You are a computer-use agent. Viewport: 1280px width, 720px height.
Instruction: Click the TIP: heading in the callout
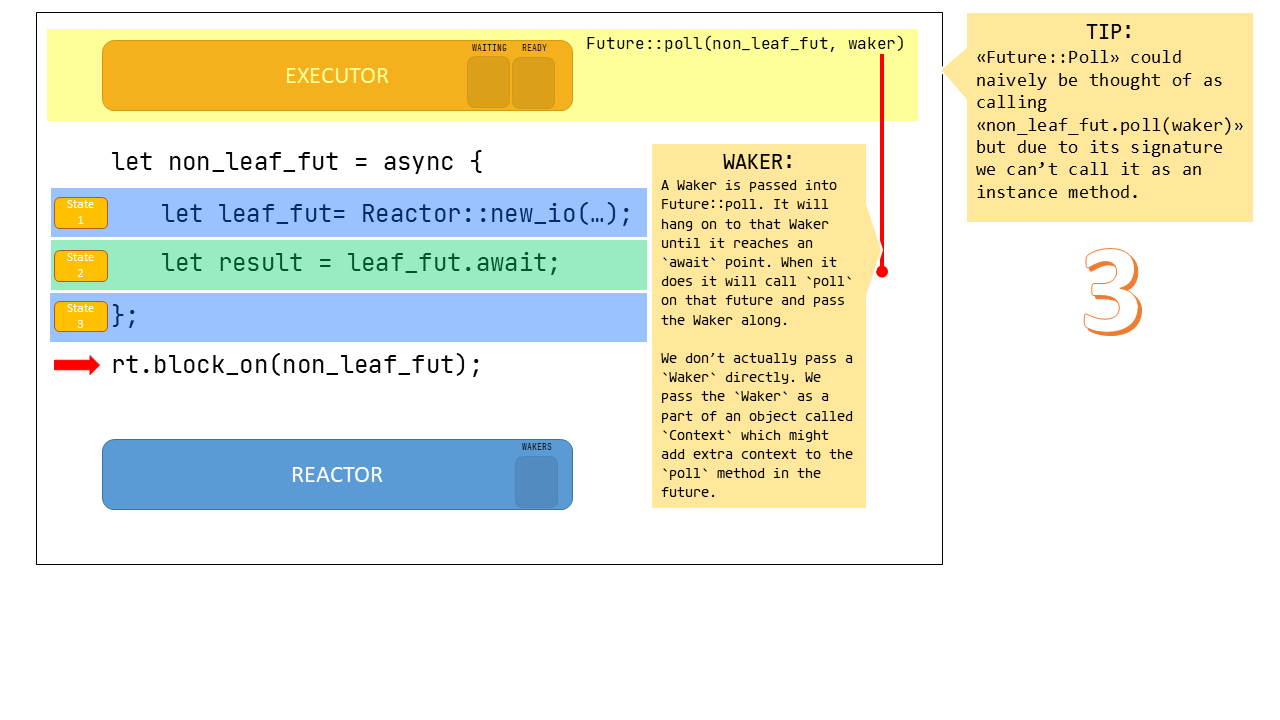(1109, 32)
